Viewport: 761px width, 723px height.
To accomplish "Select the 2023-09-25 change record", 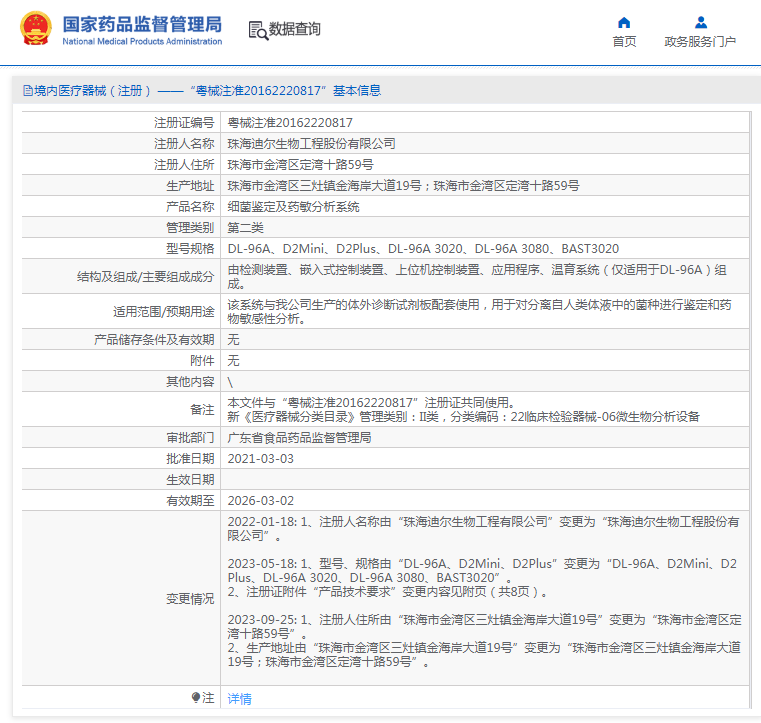I will coord(484,641).
